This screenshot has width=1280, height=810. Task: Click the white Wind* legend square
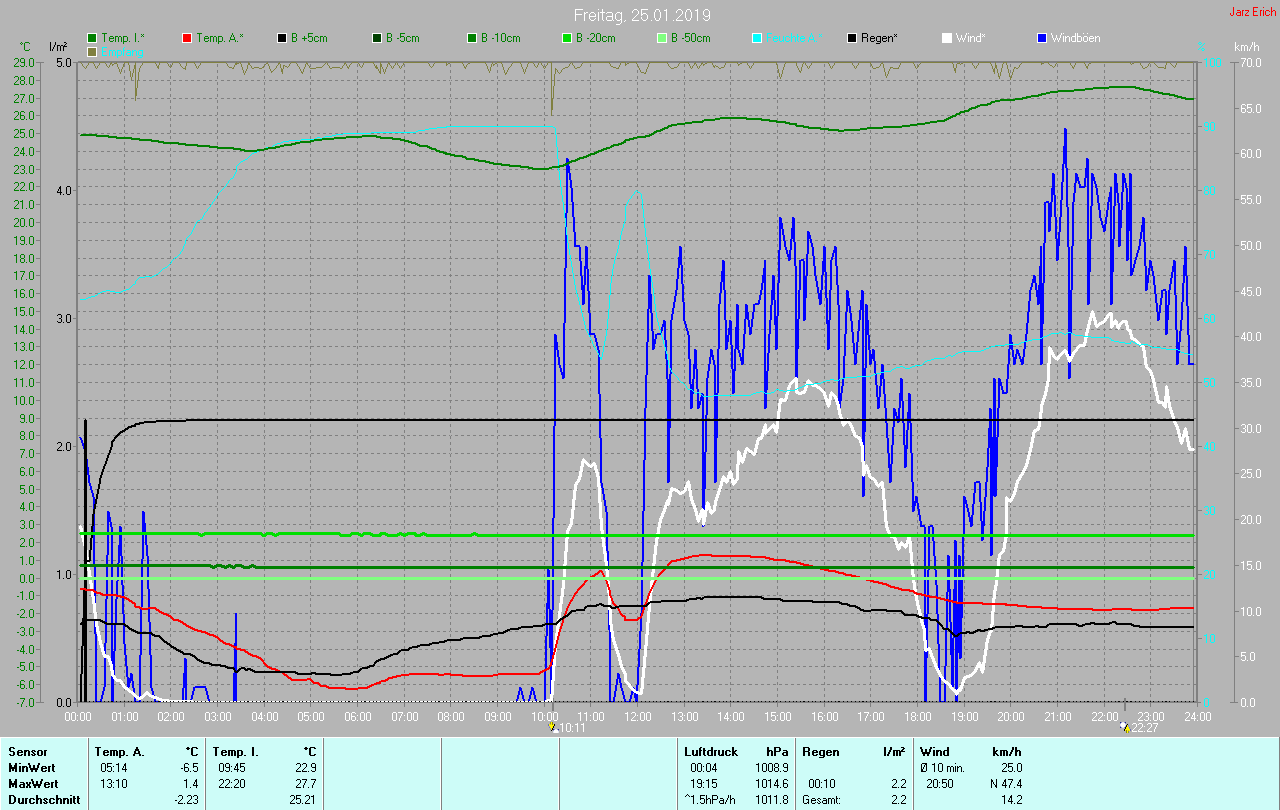tap(947, 38)
